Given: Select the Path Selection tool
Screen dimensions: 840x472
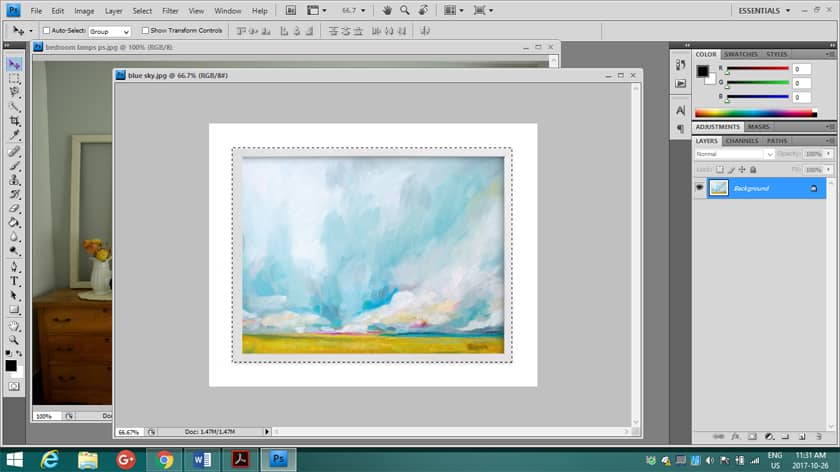Looking at the screenshot, I should (x=14, y=295).
